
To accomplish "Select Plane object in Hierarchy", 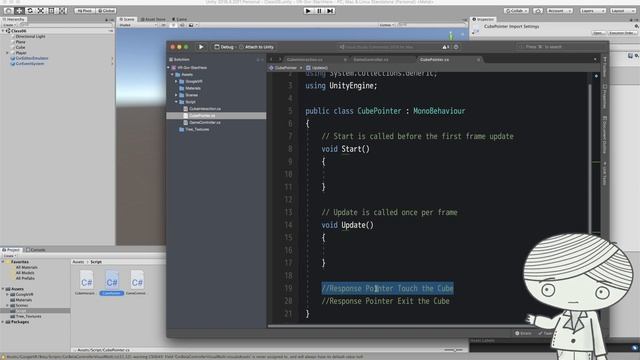I will [x=20, y=42].
